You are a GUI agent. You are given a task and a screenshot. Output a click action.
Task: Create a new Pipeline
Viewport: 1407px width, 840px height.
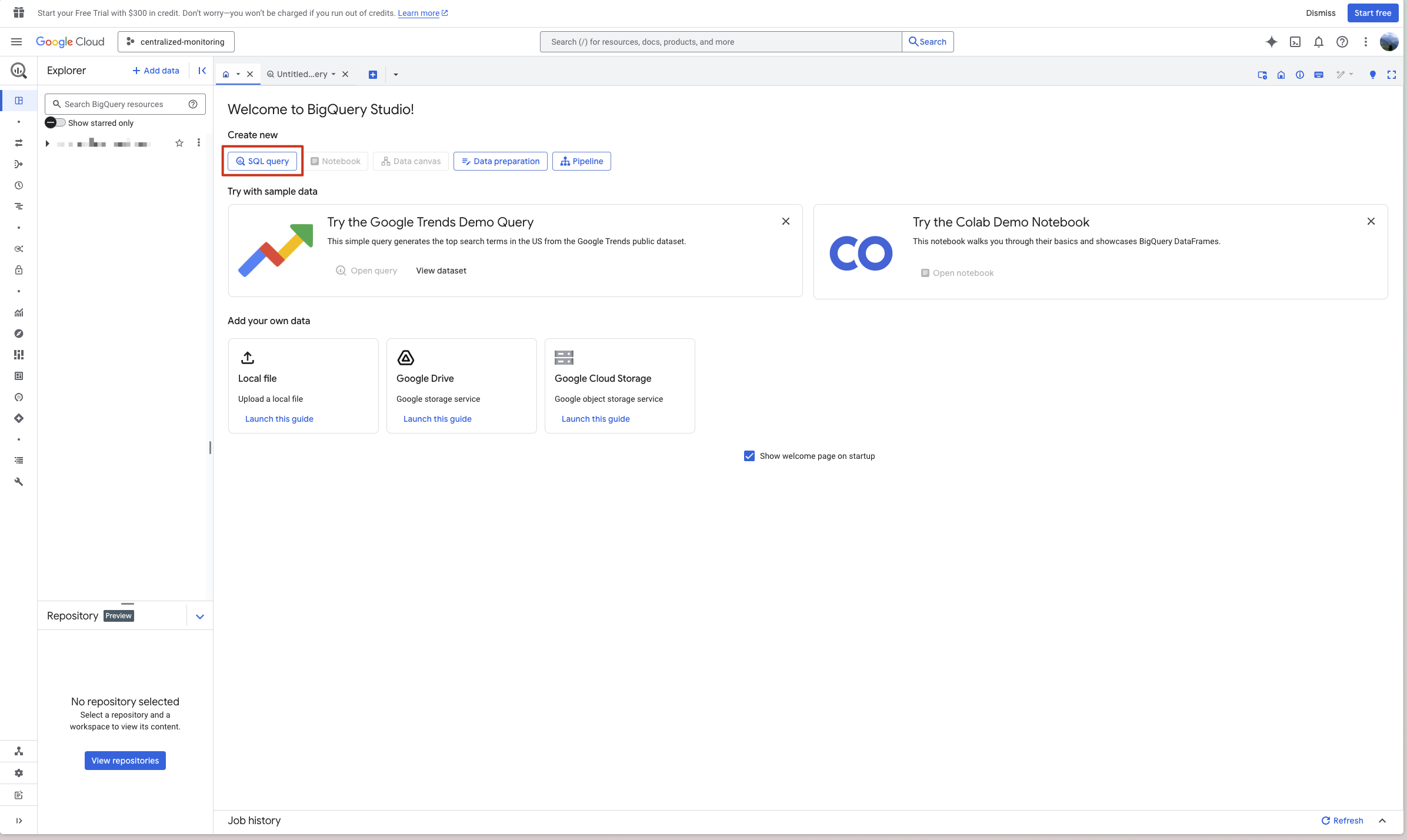tap(582, 161)
